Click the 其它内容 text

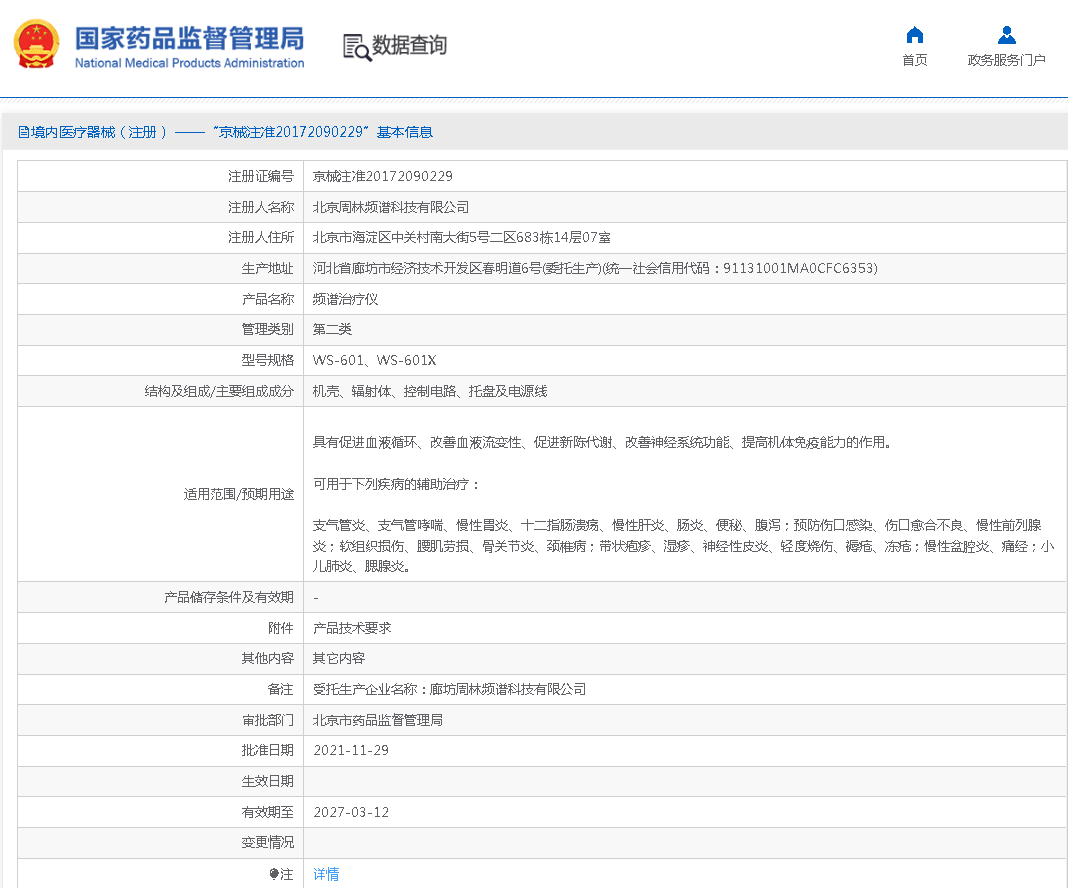pyautogui.click(x=339, y=658)
